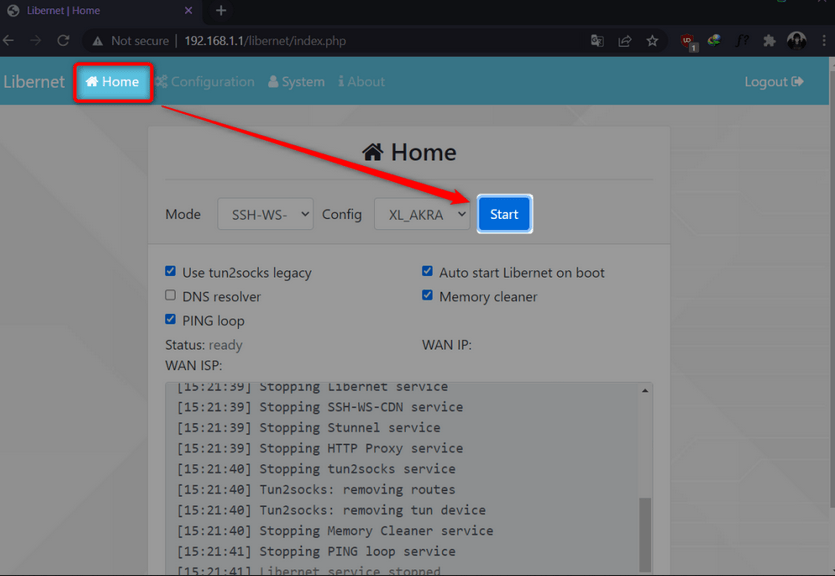835x576 pixels.
Task: Reload the page with the refresh icon
Action: (63, 40)
